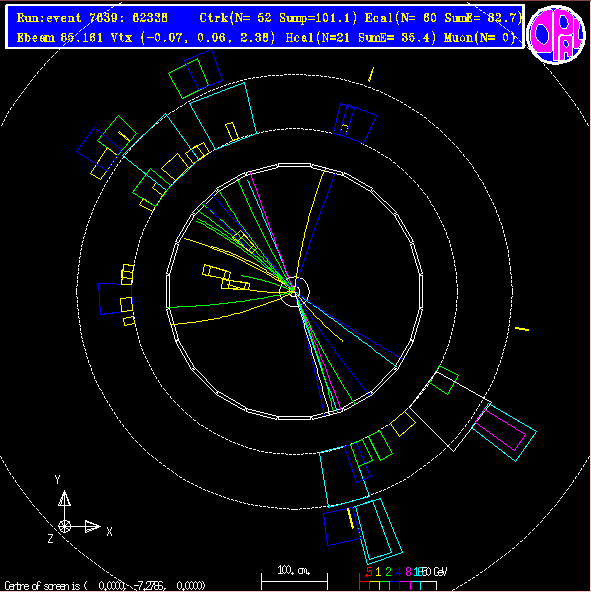Click the central beam pipe circle at vertex

tap(295, 291)
